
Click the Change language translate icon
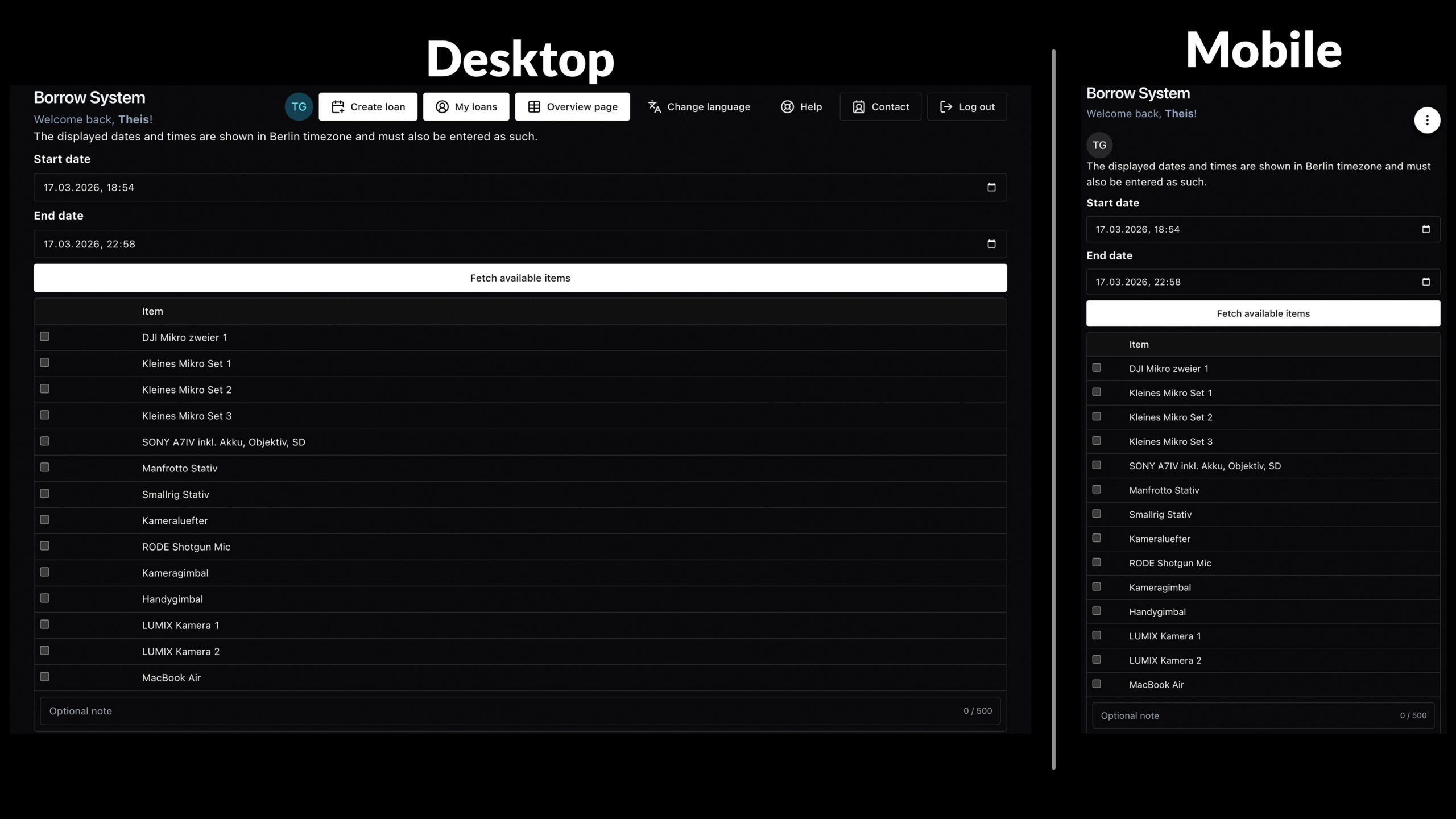tap(655, 107)
